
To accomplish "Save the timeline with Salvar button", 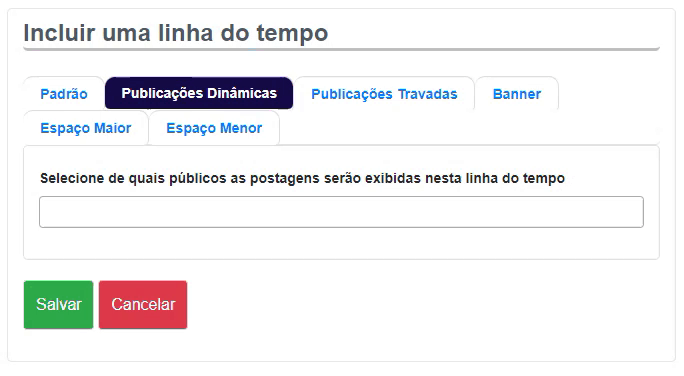I will coord(58,304).
